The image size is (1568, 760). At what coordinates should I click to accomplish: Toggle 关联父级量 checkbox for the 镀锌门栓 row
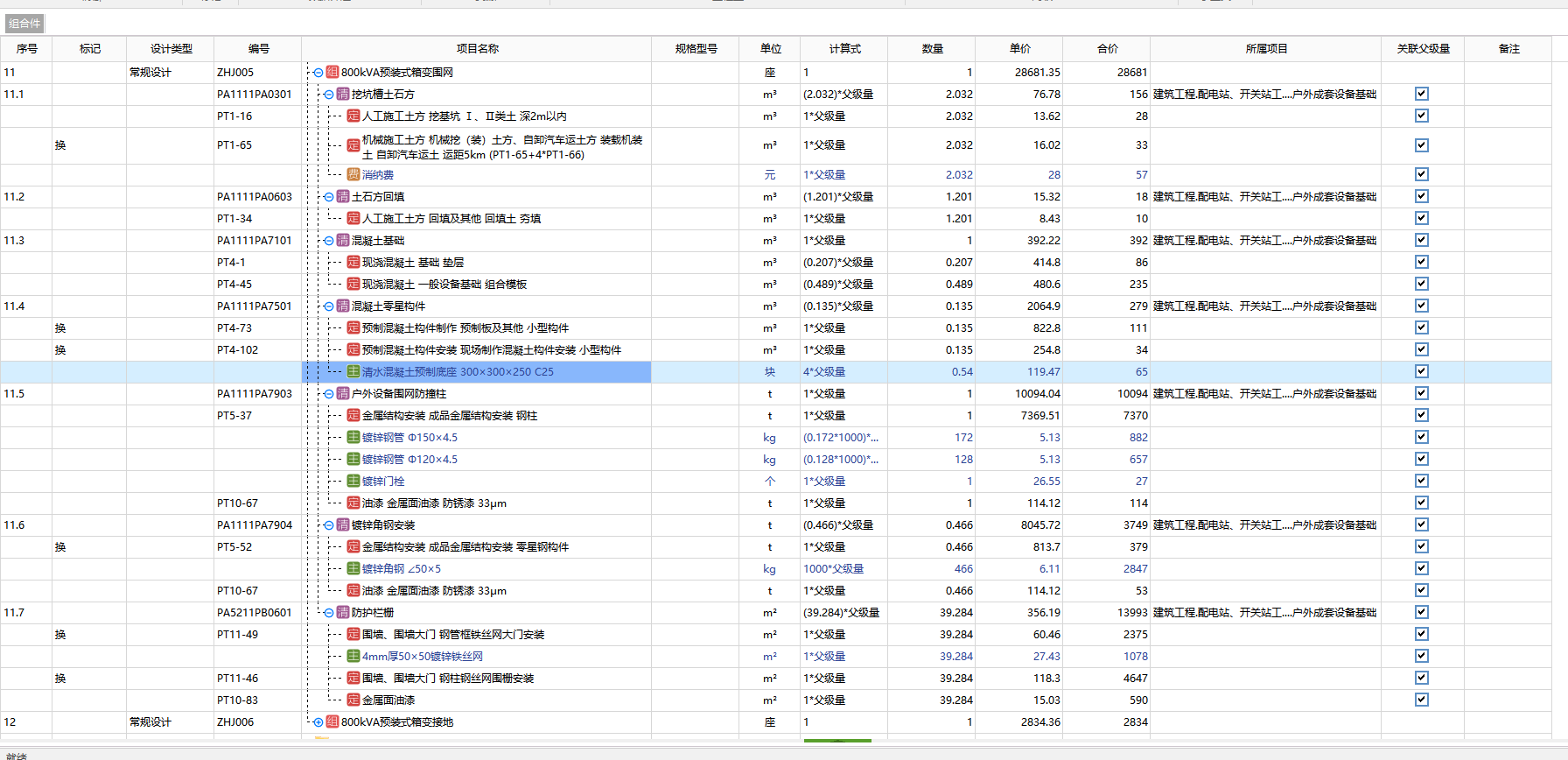coord(1422,481)
